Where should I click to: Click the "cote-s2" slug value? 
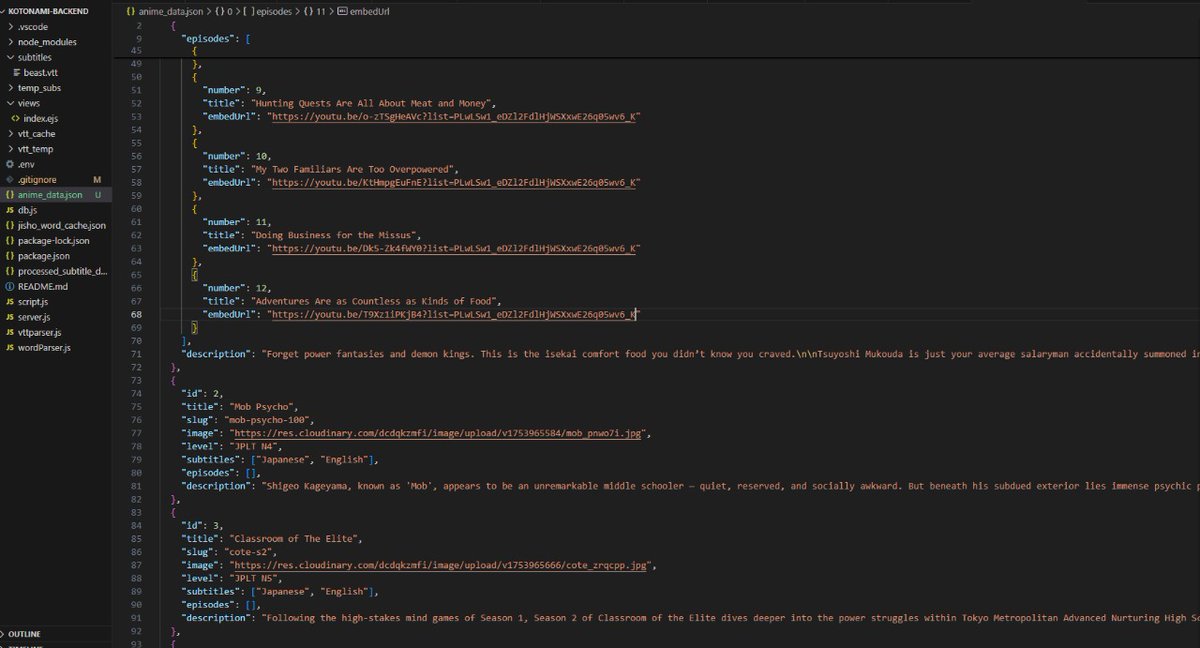[x=248, y=553]
